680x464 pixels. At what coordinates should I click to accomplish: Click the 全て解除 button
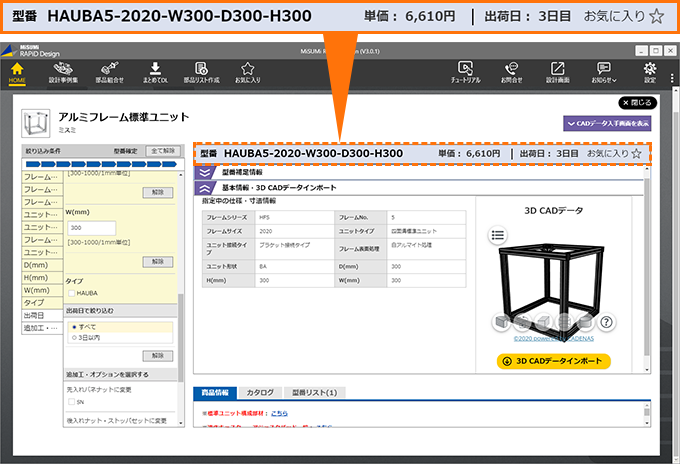tap(161, 150)
